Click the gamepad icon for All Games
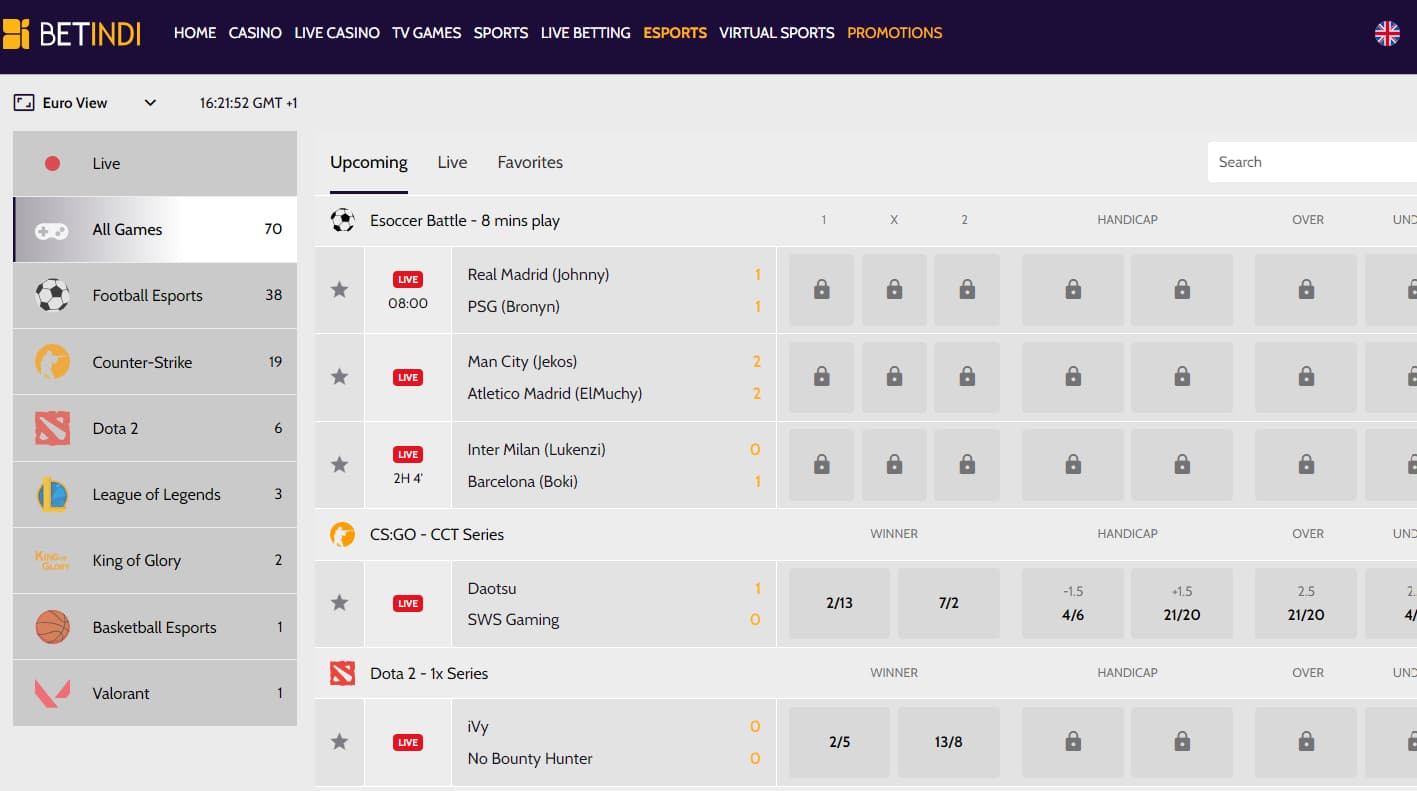Image resolution: width=1417 pixels, height=791 pixels. click(52, 230)
